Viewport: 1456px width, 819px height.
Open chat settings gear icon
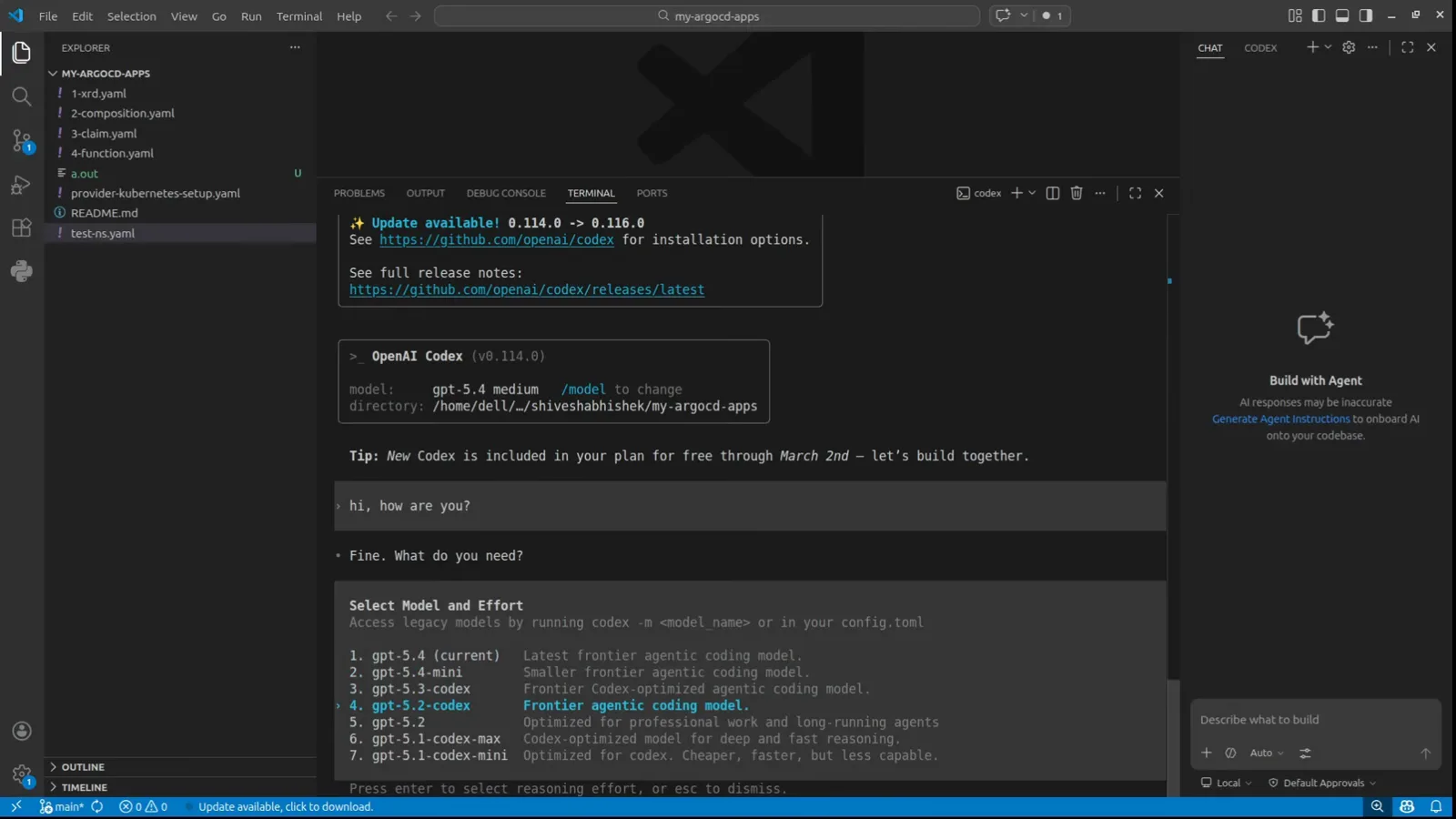click(1349, 47)
